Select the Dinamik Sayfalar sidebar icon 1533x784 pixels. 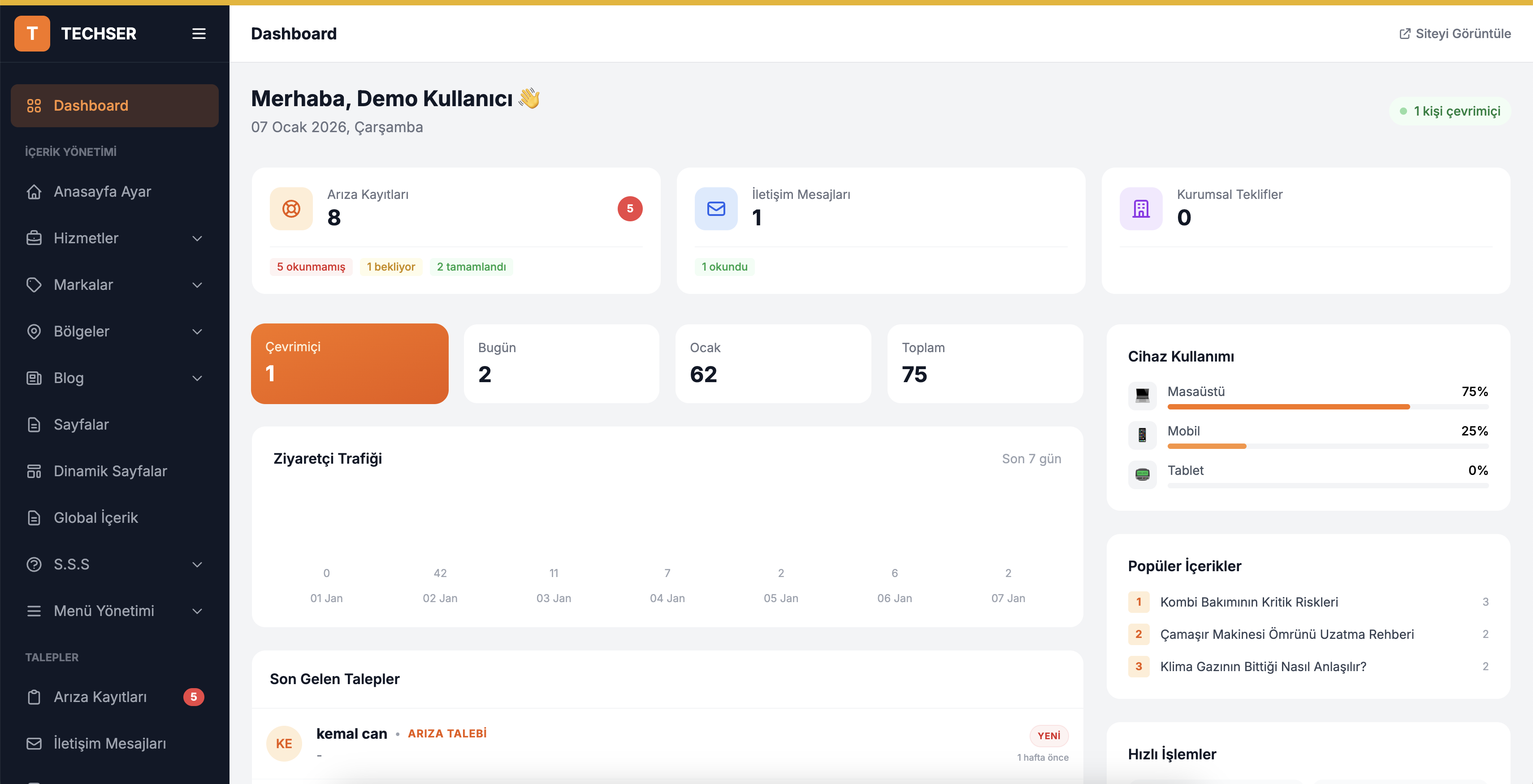(34, 471)
